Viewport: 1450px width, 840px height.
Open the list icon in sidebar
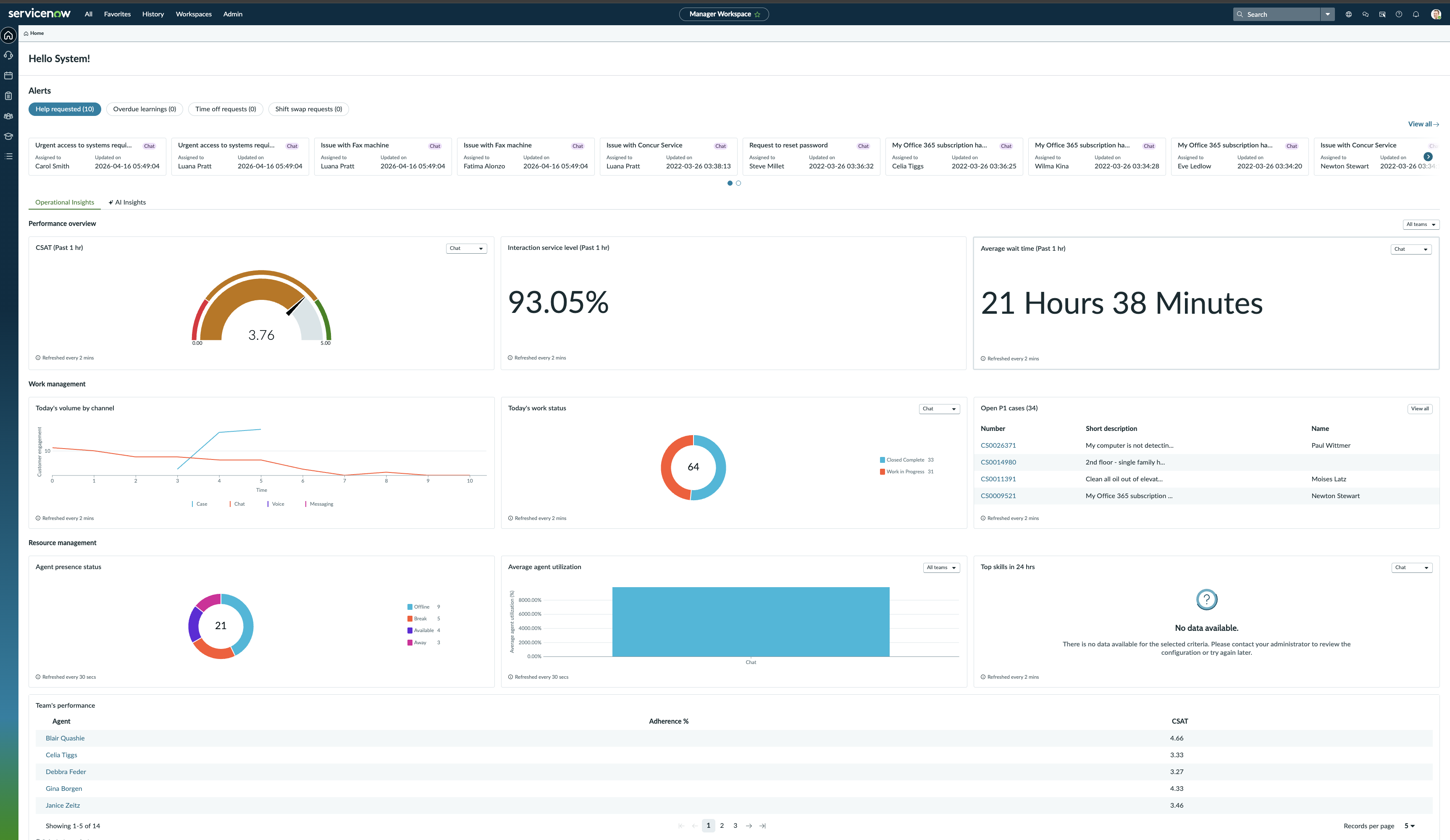tap(9, 157)
